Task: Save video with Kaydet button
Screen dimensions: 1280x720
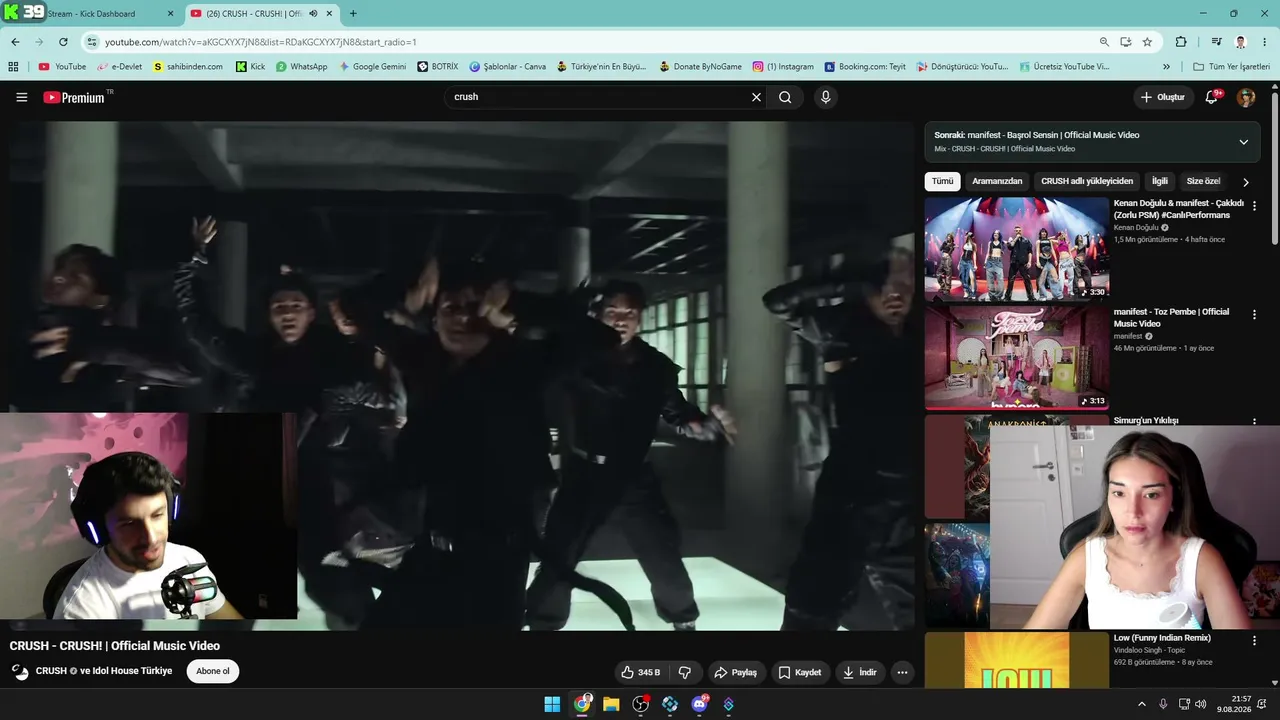Action: click(800, 672)
